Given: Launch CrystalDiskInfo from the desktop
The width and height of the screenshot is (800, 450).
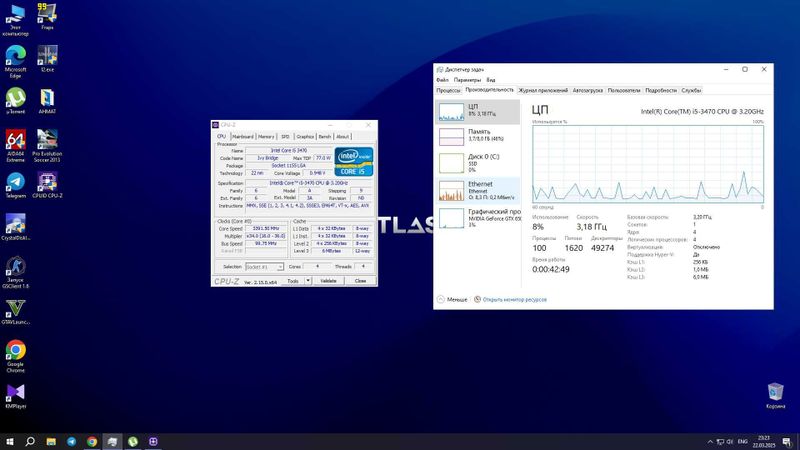Looking at the screenshot, I should [15, 227].
